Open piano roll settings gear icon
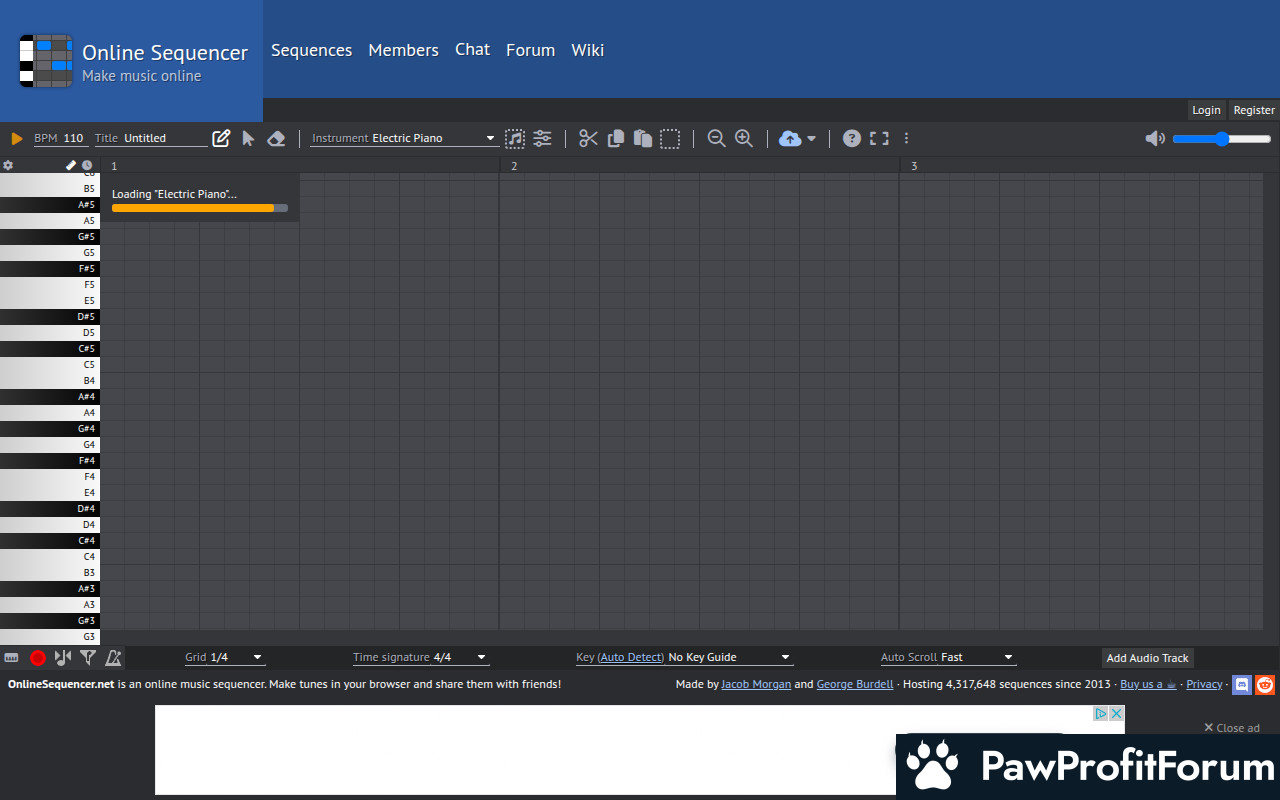 [x=8, y=165]
